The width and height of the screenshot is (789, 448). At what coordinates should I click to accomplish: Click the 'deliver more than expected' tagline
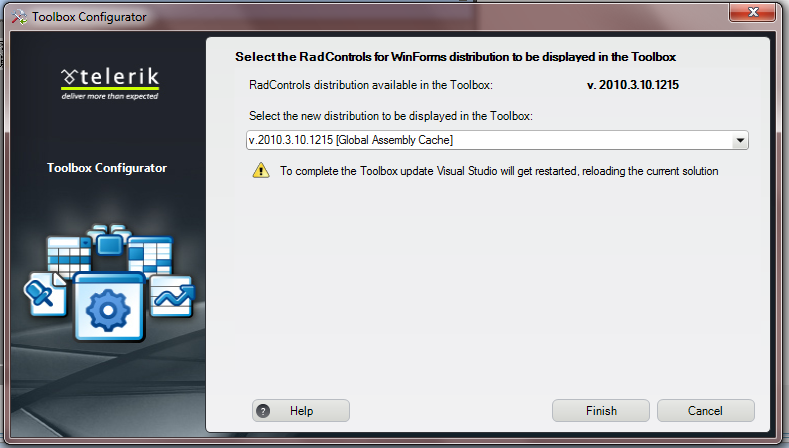coord(110,97)
